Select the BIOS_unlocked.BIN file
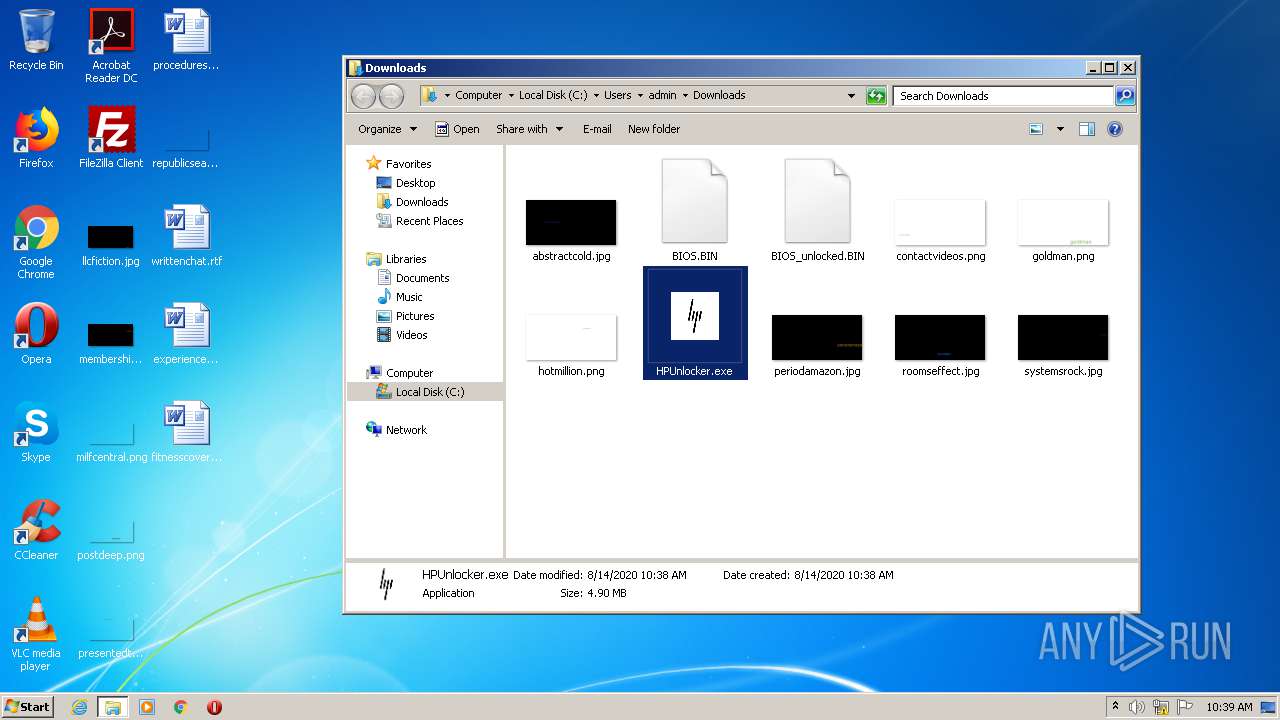 (x=817, y=211)
